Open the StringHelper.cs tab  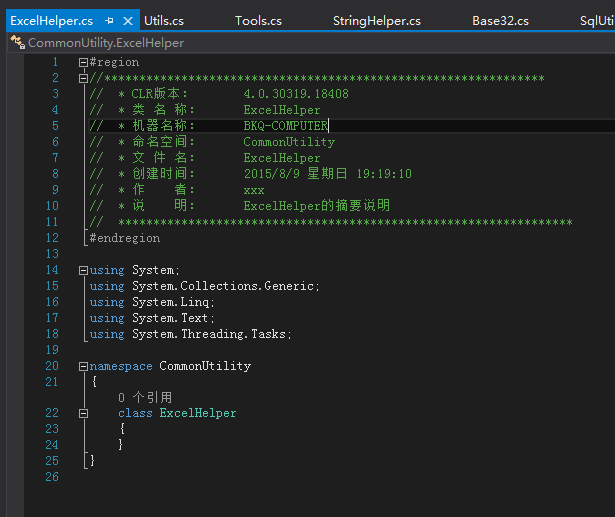(376, 20)
